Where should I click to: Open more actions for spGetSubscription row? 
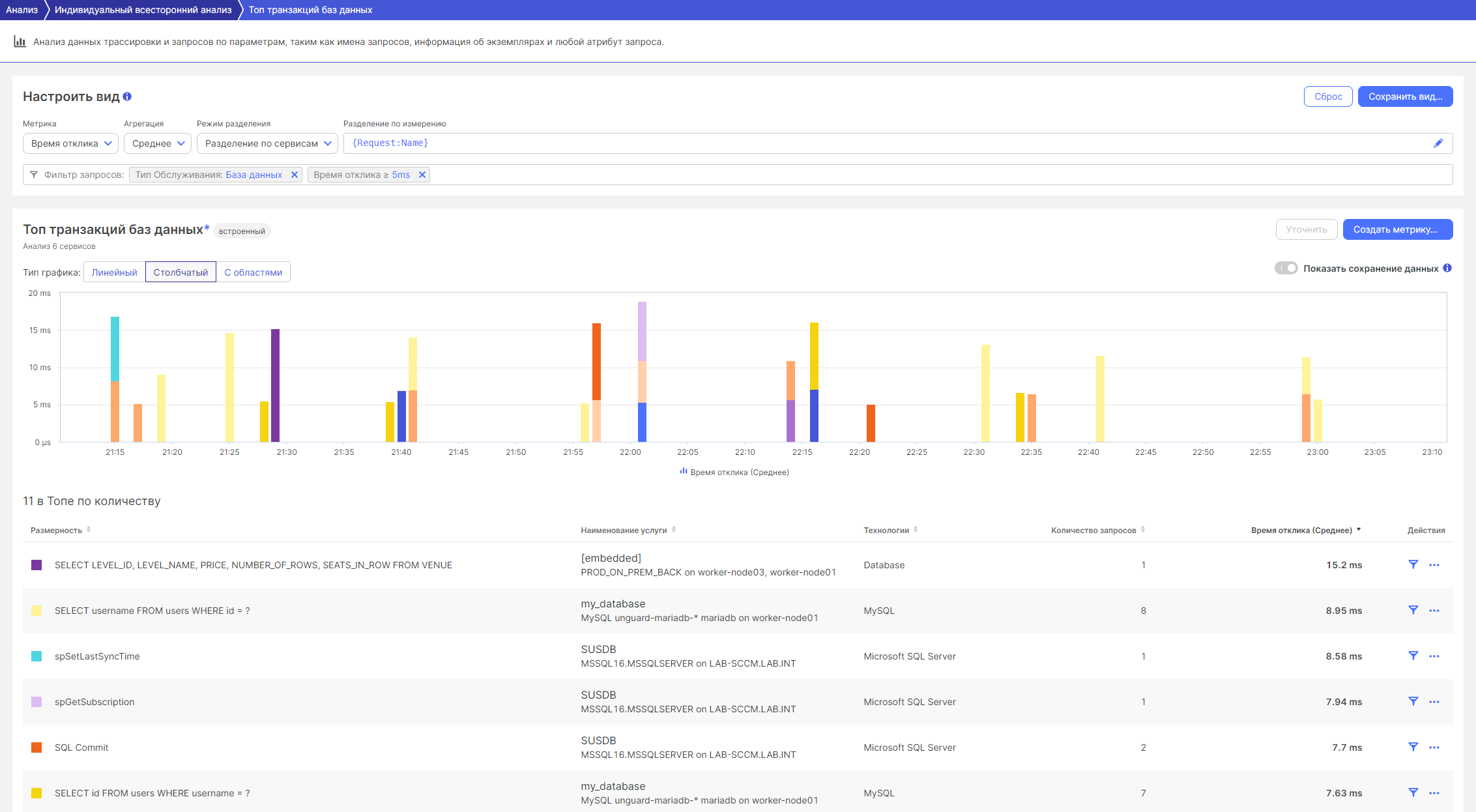click(1434, 702)
